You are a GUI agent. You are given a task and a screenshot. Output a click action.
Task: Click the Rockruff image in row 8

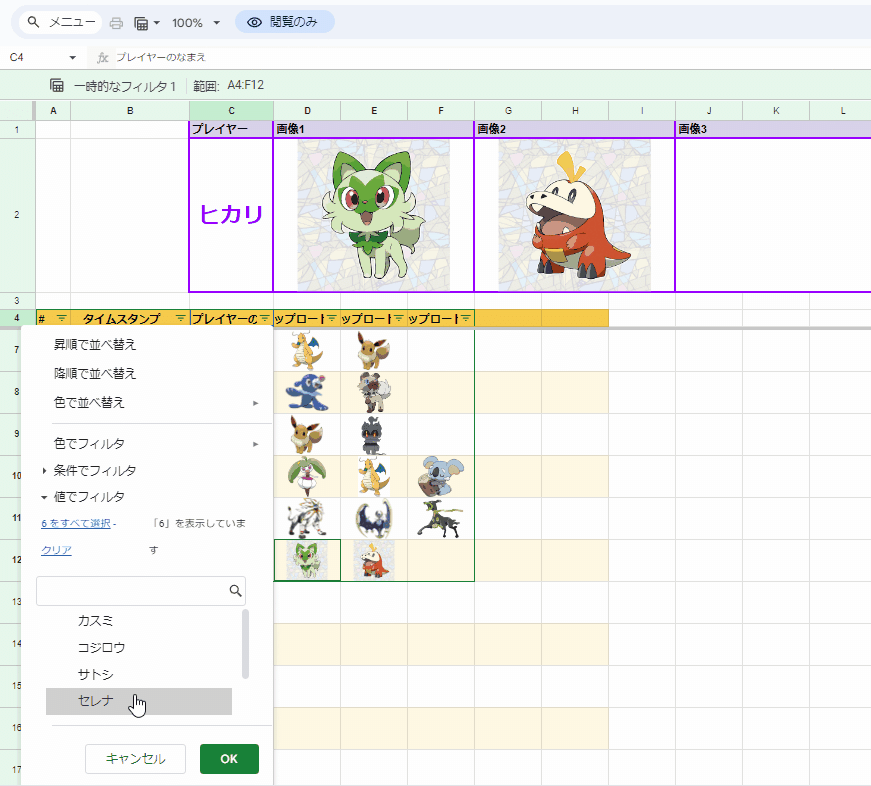(x=373, y=392)
